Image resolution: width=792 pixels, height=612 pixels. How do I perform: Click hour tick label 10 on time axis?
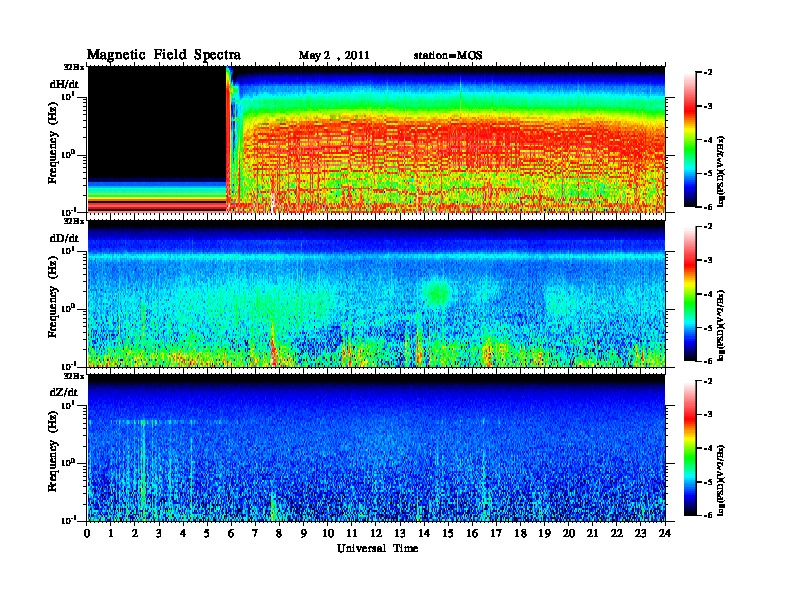pyautogui.click(x=328, y=534)
